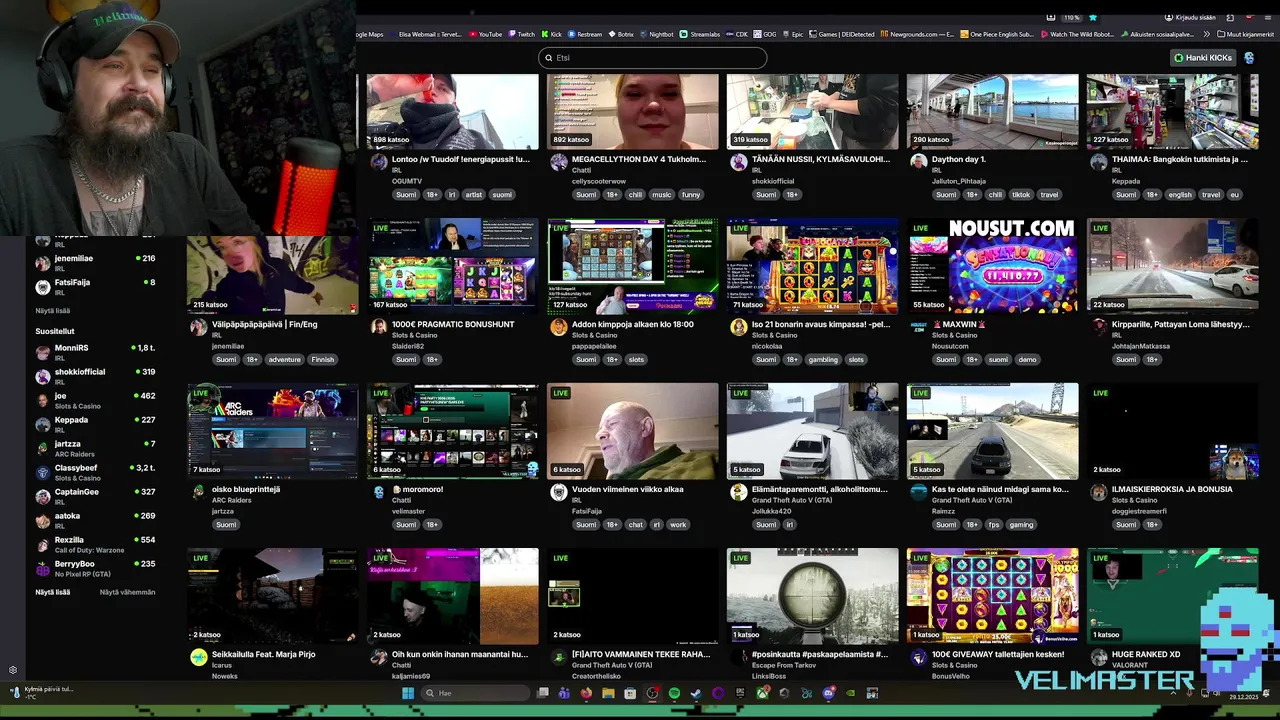This screenshot has height=720, width=1280.
Task: Open CaptainGee channel in the sidebar
Action: click(95, 496)
